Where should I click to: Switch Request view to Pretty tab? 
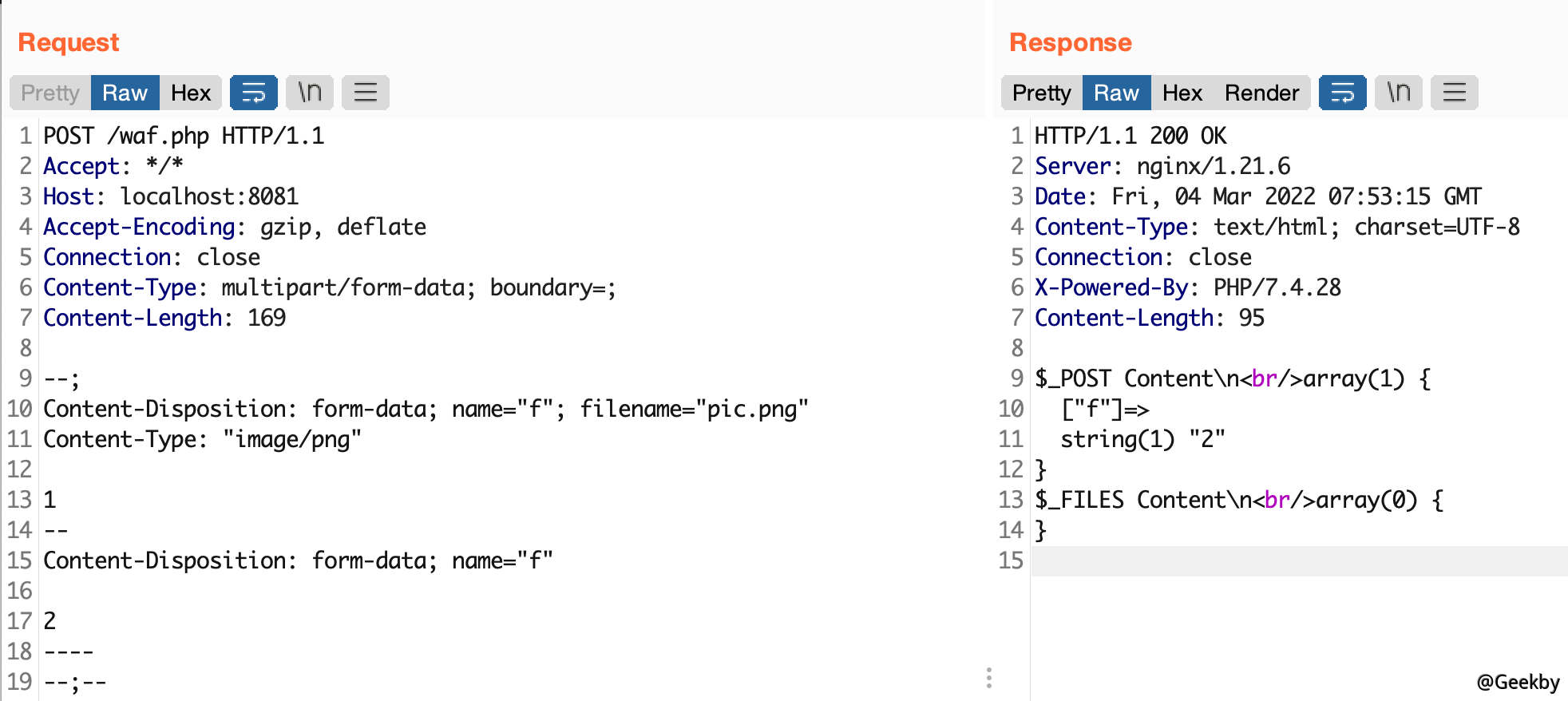50,93
